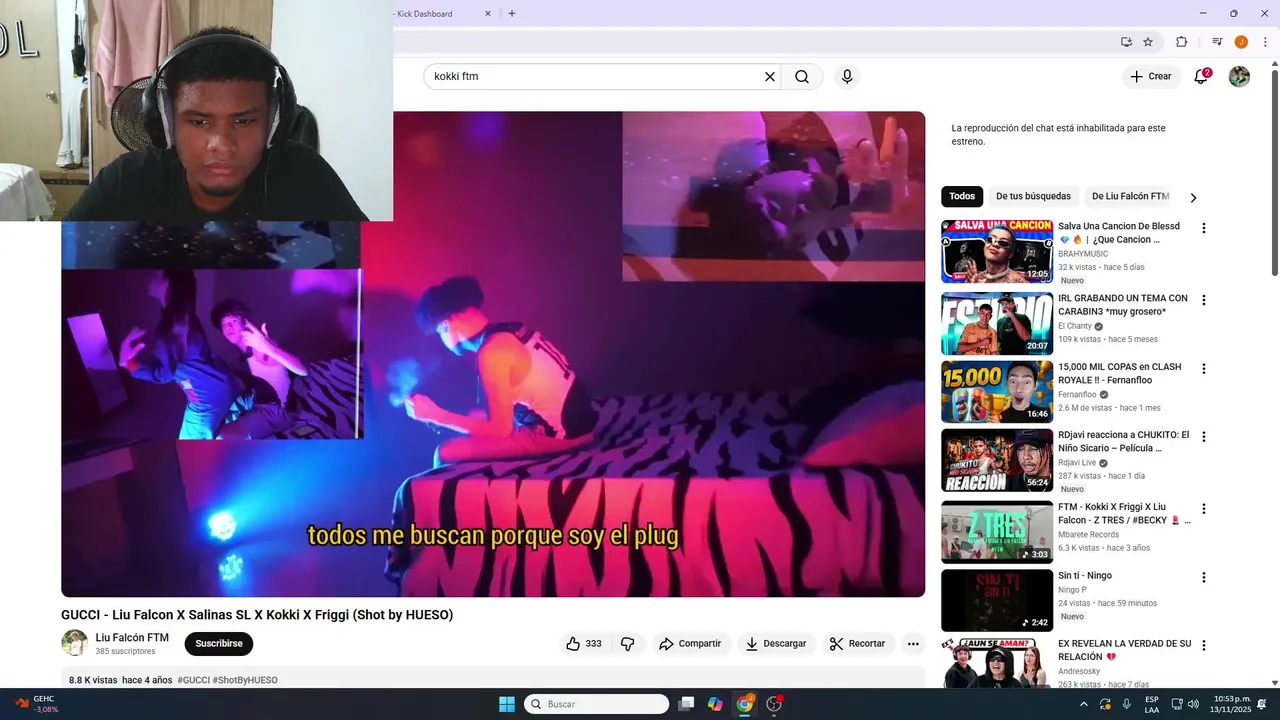Open RDjavi reacciona a CHUKITO thumbnail
Screen dimensions: 1280x720
(x=997, y=460)
